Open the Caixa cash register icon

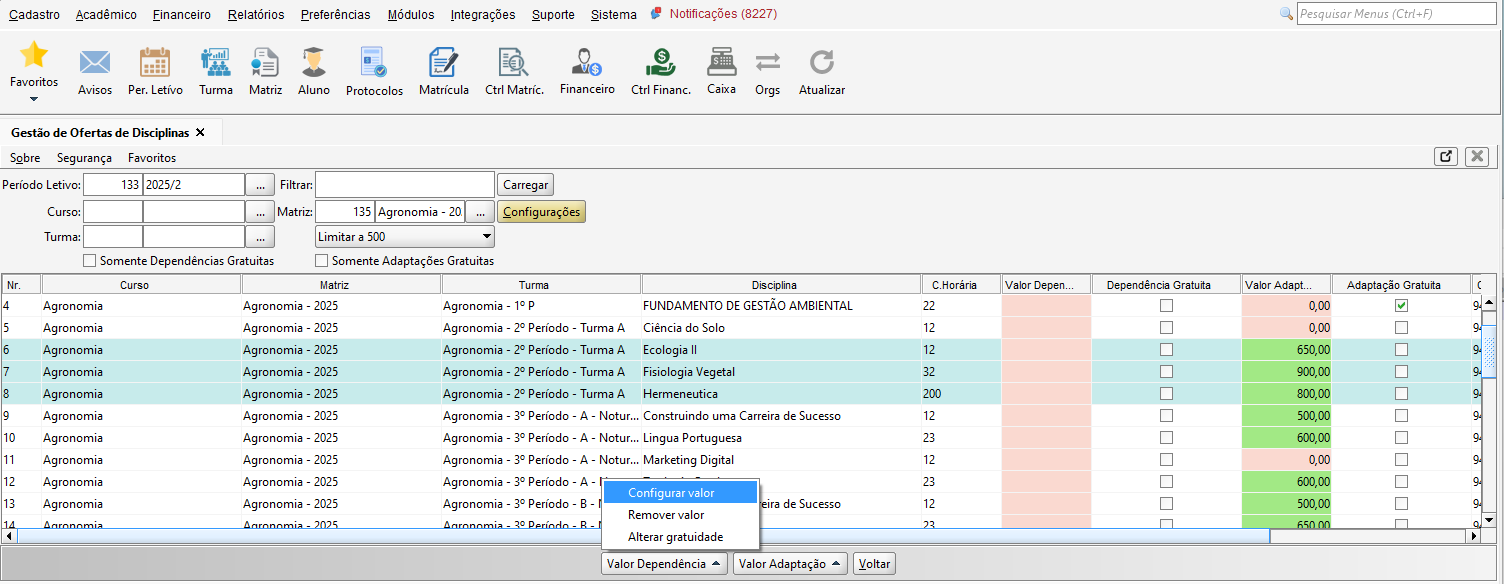pos(721,62)
